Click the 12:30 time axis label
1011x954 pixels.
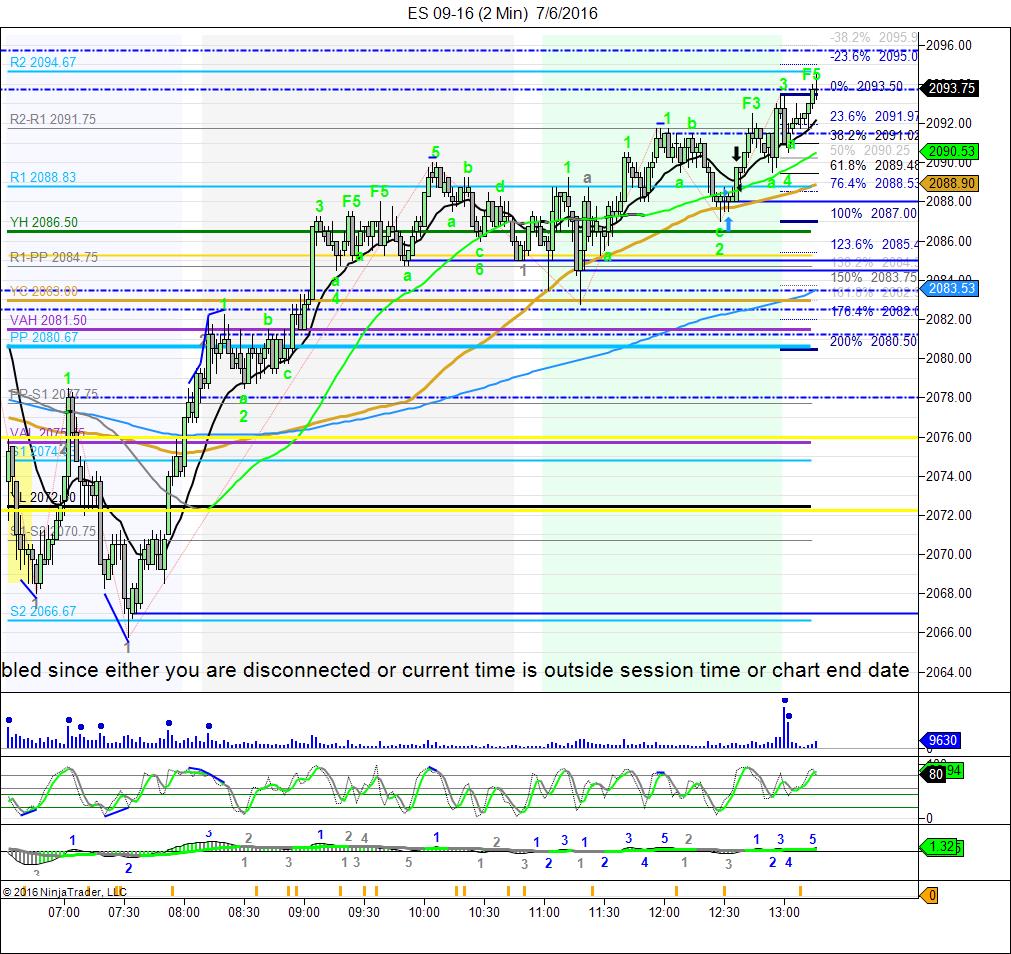coord(724,912)
